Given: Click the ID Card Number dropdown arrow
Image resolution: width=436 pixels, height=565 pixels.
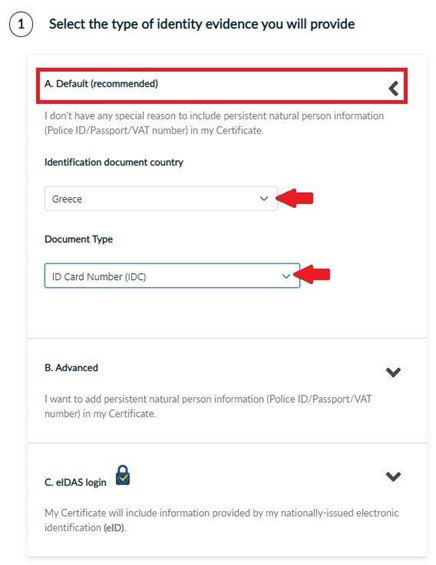Looking at the screenshot, I should 286,276.
